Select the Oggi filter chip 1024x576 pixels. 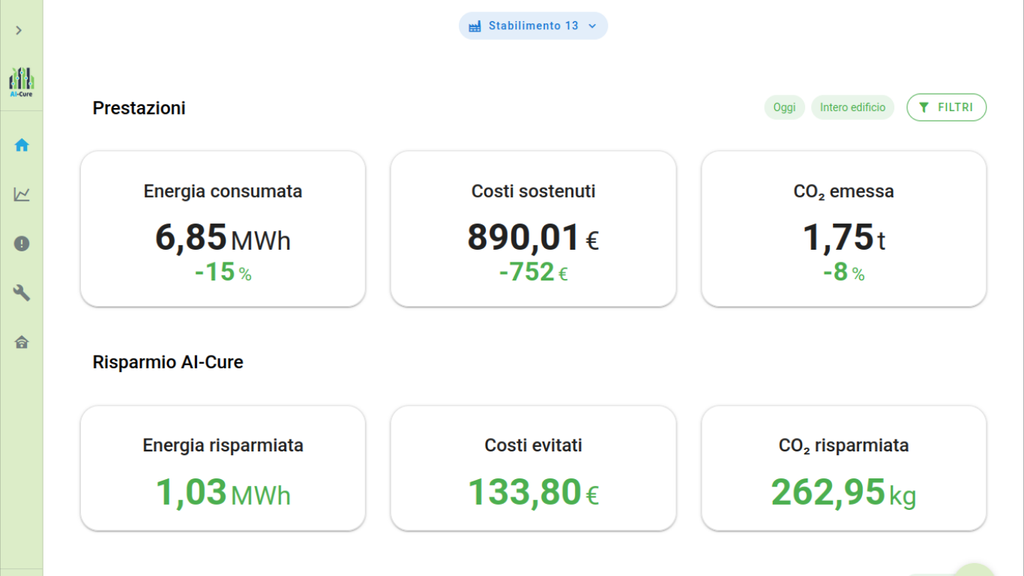[x=784, y=107]
